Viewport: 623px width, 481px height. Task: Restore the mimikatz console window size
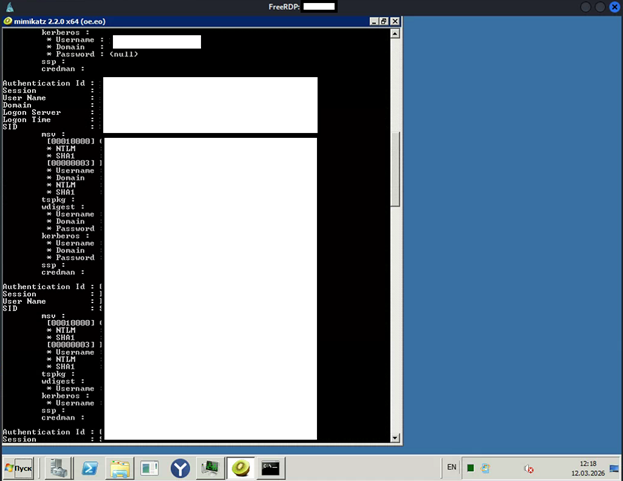[384, 21]
